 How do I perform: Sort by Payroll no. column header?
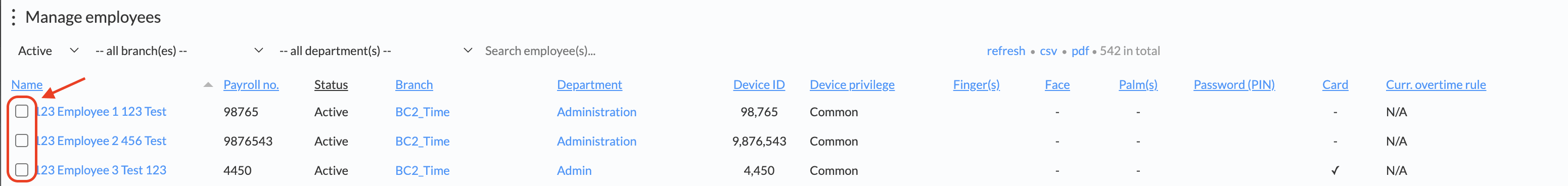pos(251,85)
